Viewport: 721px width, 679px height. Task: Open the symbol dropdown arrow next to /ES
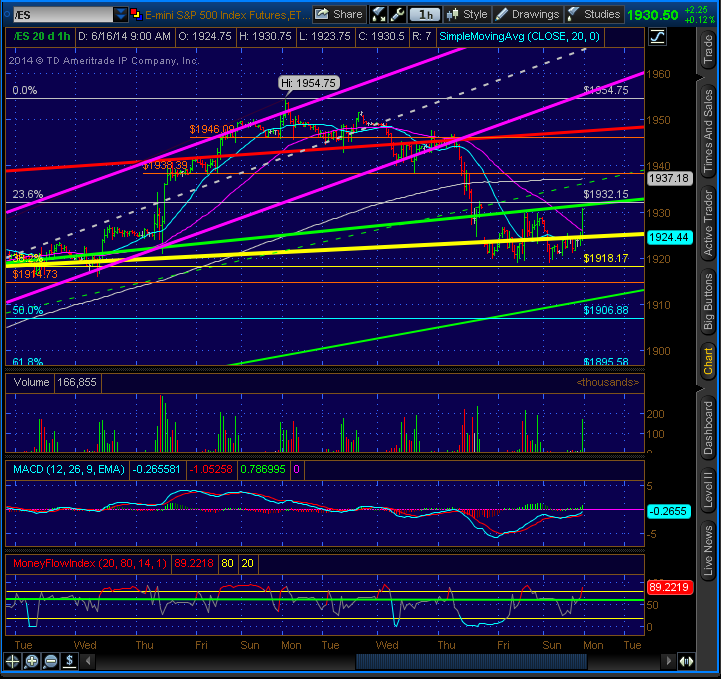pyautogui.click(x=120, y=15)
